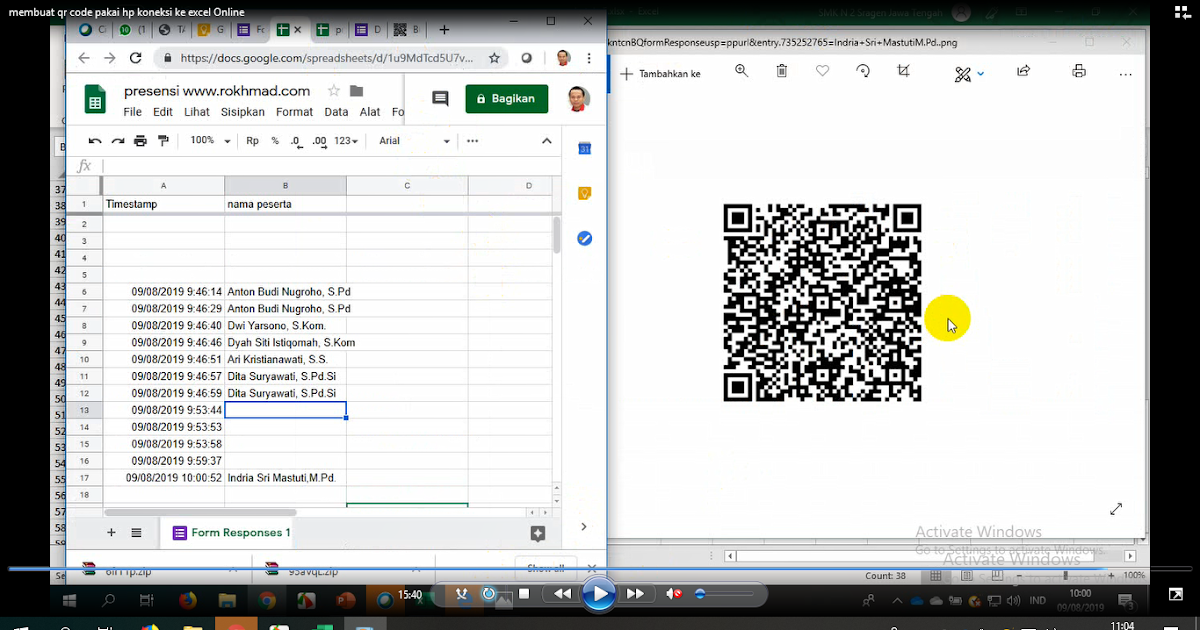Click the play button on media player

[599, 594]
